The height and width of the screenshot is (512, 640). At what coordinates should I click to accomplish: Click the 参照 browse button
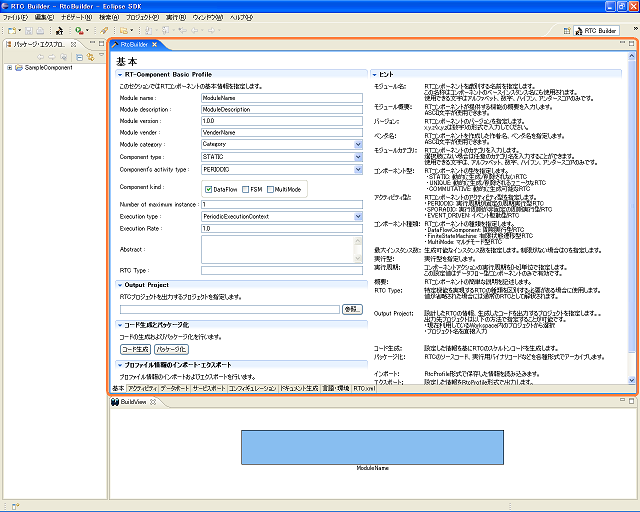[x=352, y=309]
